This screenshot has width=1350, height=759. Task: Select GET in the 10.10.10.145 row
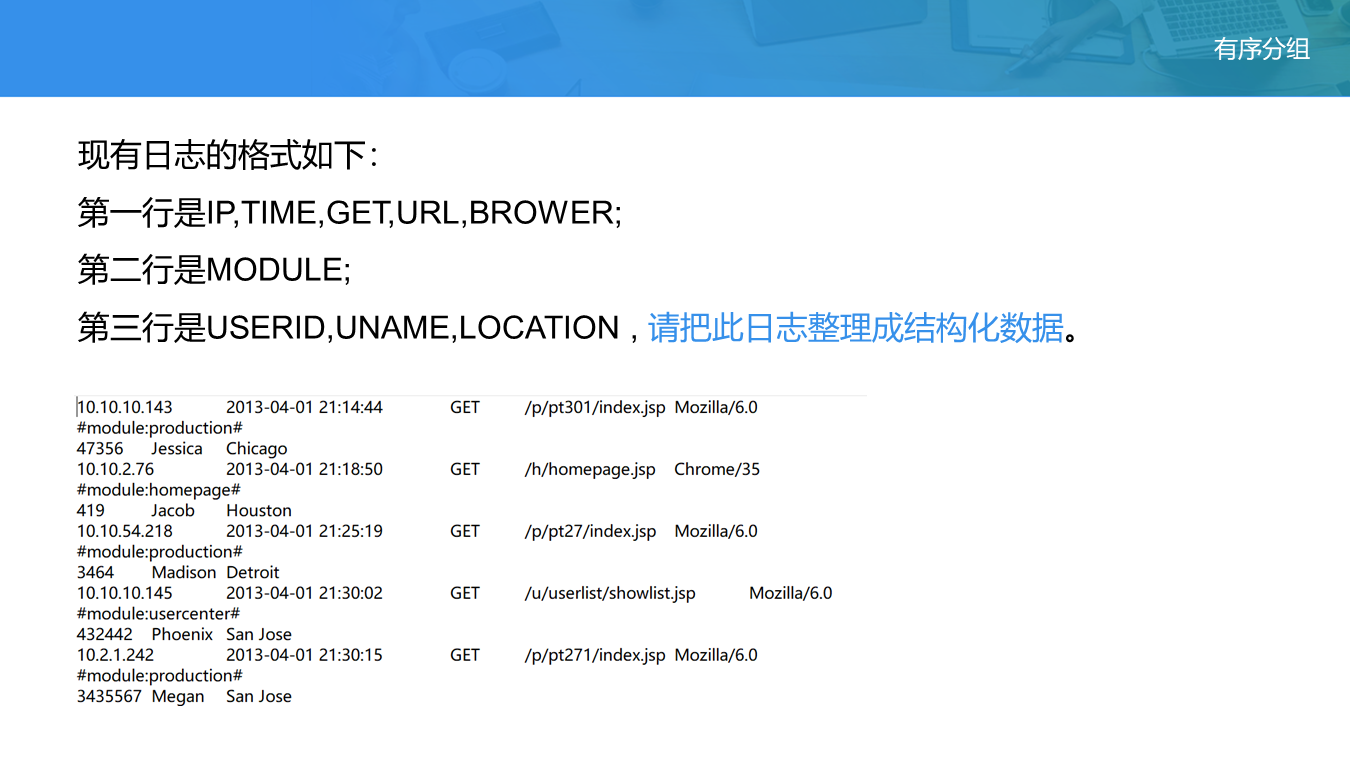point(465,594)
